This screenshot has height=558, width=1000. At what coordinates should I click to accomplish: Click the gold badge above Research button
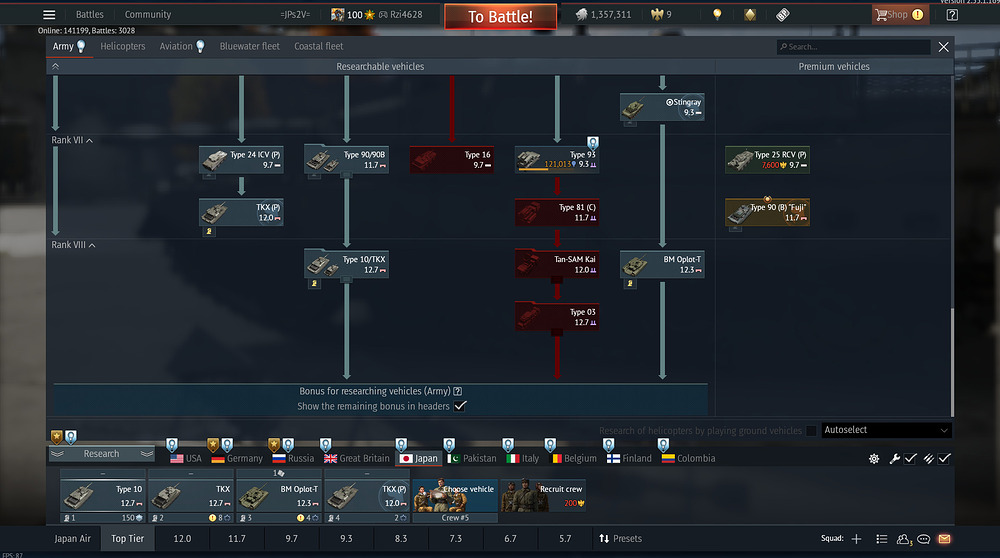pos(57,437)
